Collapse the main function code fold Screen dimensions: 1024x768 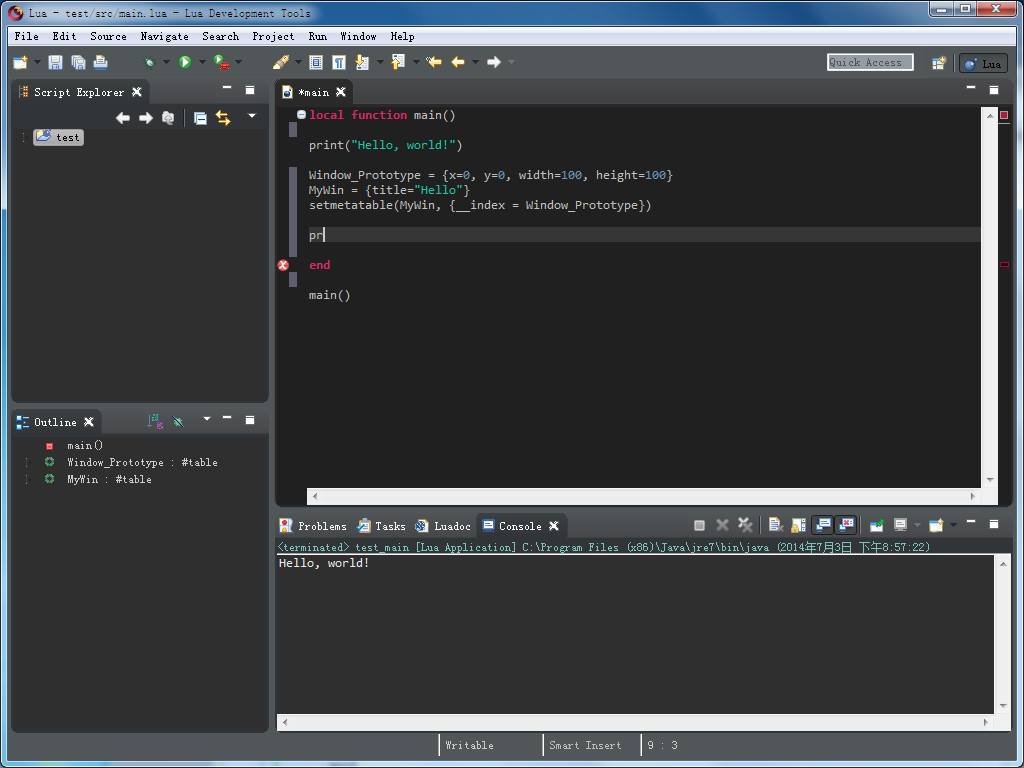(301, 115)
